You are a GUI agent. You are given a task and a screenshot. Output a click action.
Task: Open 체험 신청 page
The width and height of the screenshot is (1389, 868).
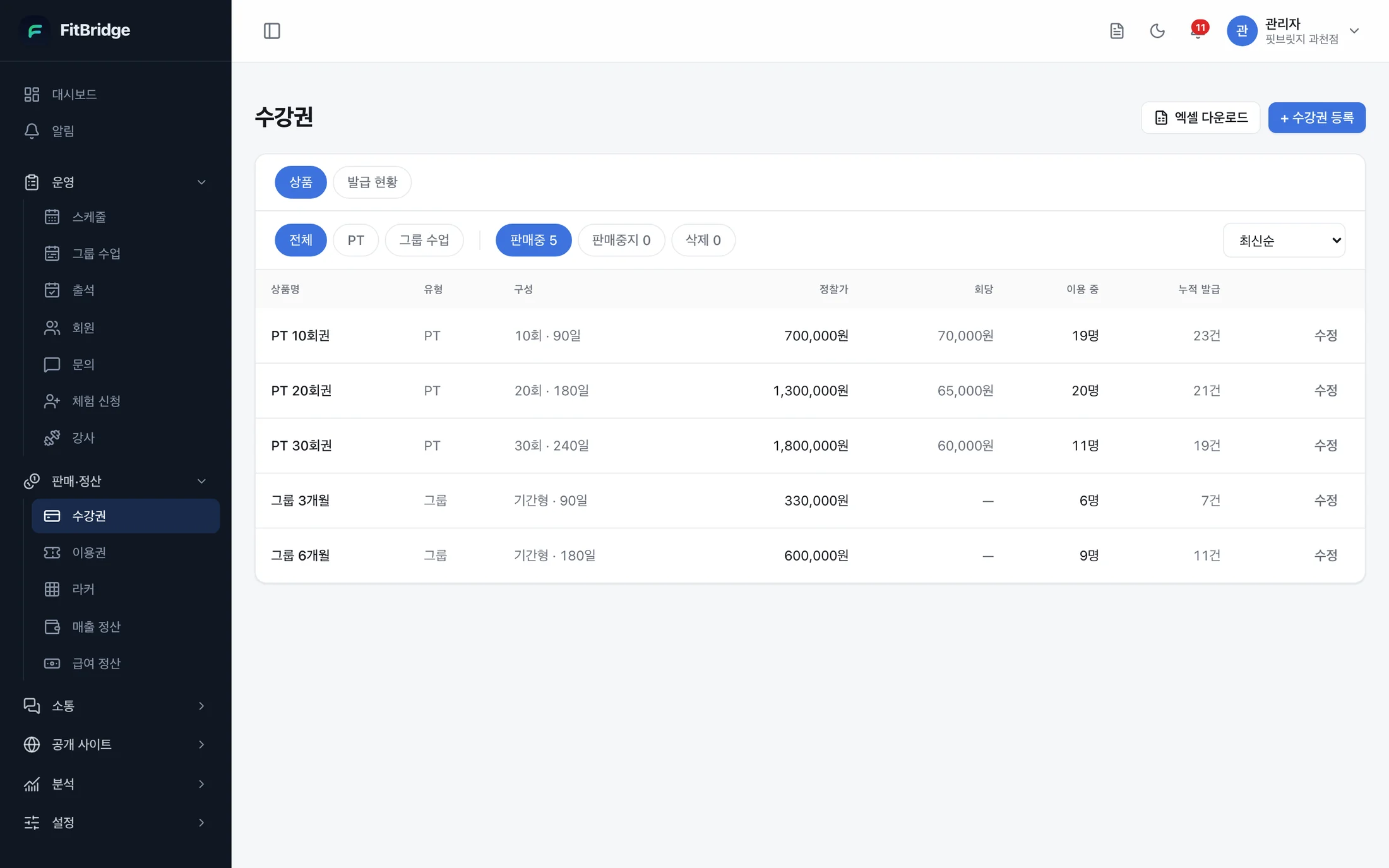pos(126,401)
